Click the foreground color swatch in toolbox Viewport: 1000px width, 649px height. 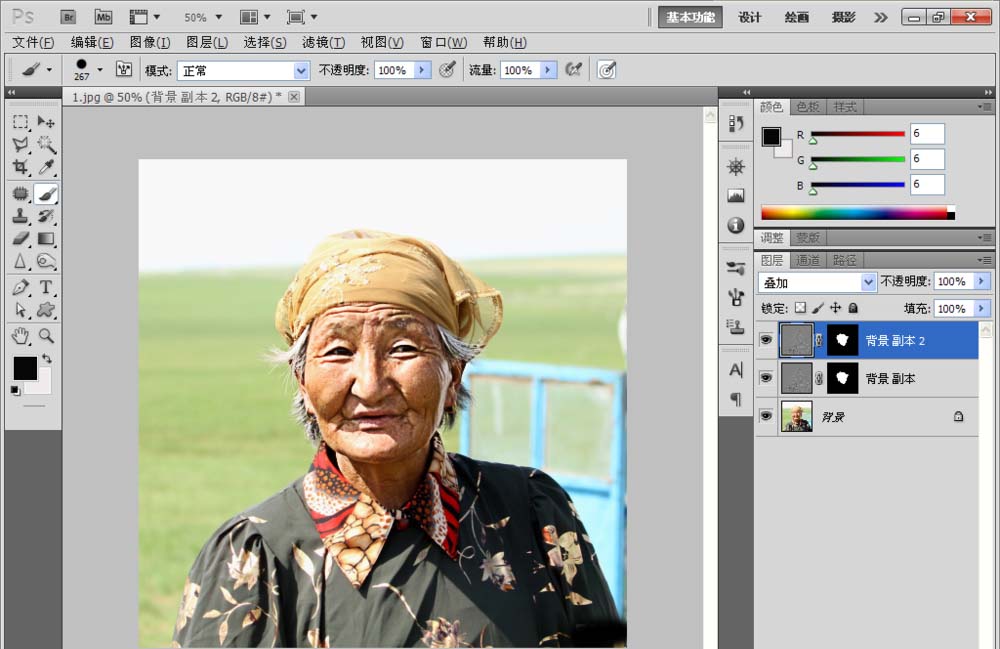tap(25, 368)
